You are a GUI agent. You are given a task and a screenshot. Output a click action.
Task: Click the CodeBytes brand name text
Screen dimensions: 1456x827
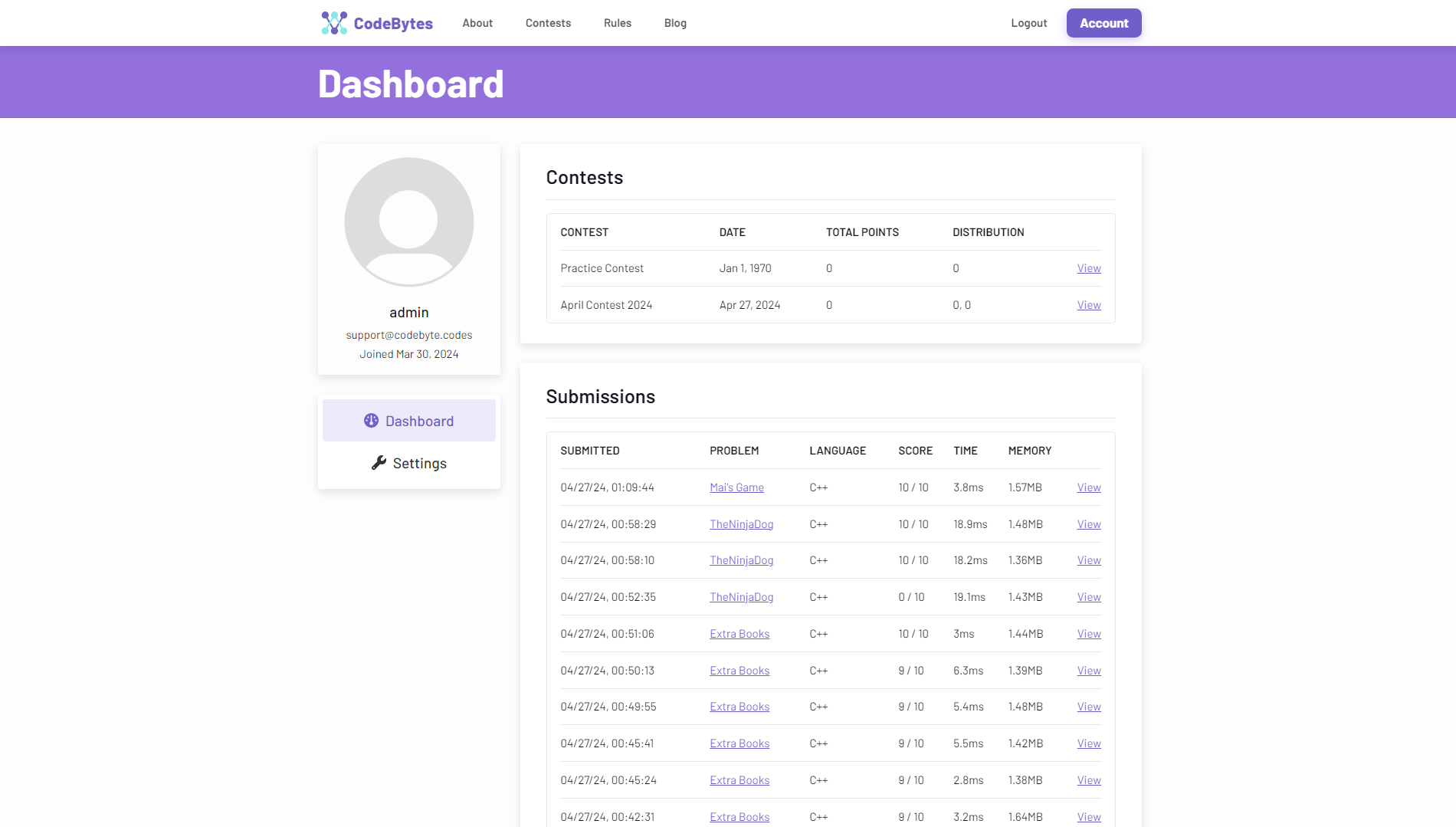(393, 24)
